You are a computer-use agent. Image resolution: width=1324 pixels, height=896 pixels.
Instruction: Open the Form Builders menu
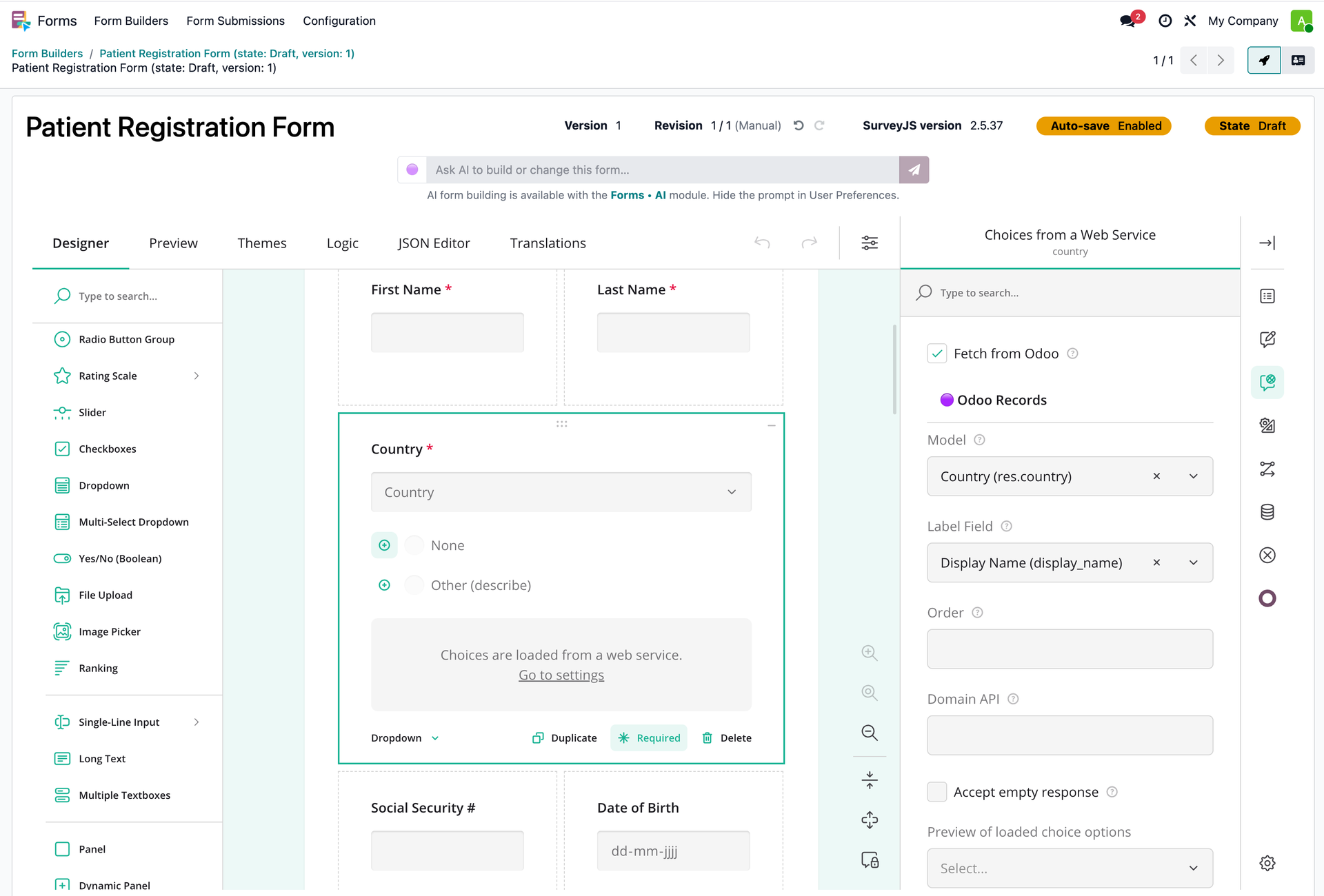pyautogui.click(x=131, y=21)
